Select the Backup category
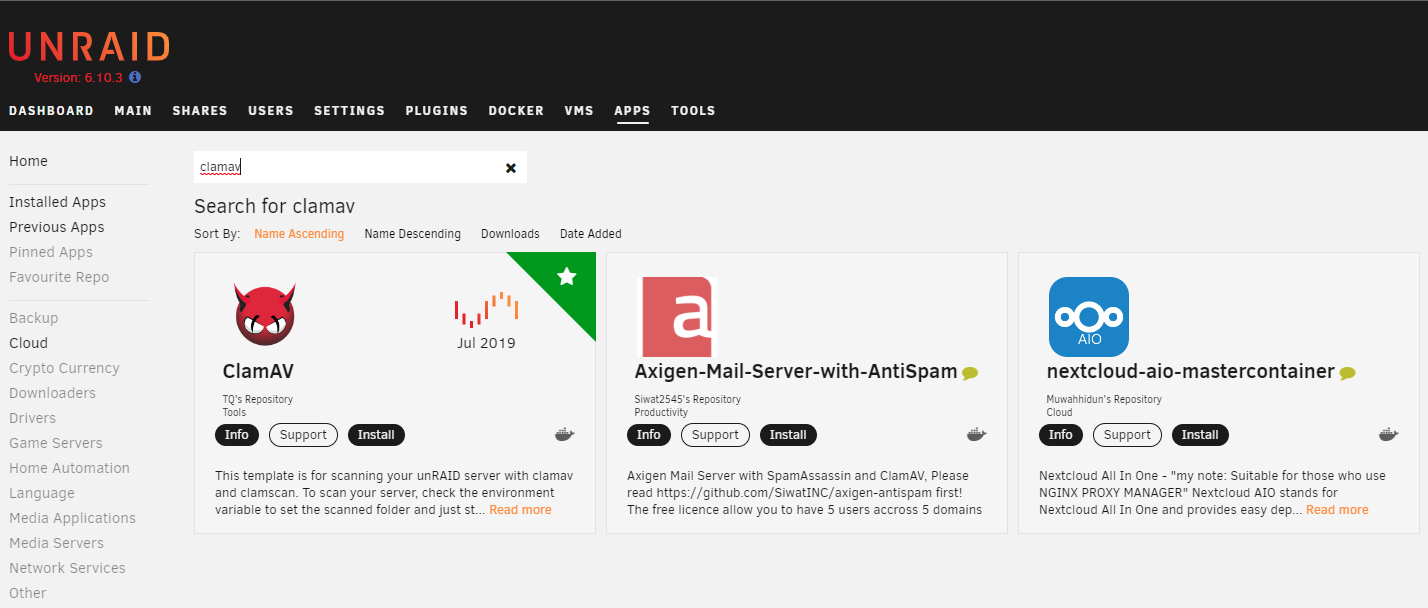The height and width of the screenshot is (608, 1428). point(34,318)
